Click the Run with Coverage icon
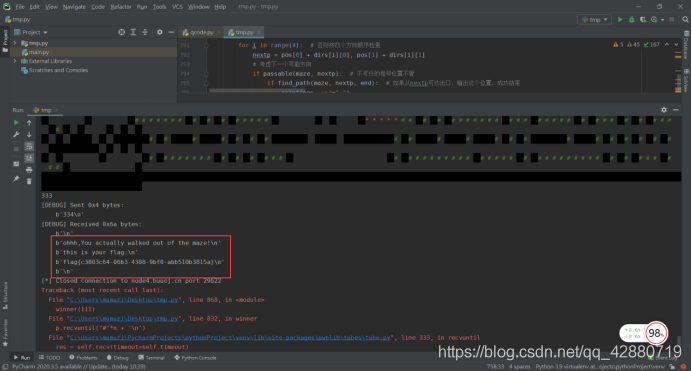The image size is (692, 371). click(643, 20)
